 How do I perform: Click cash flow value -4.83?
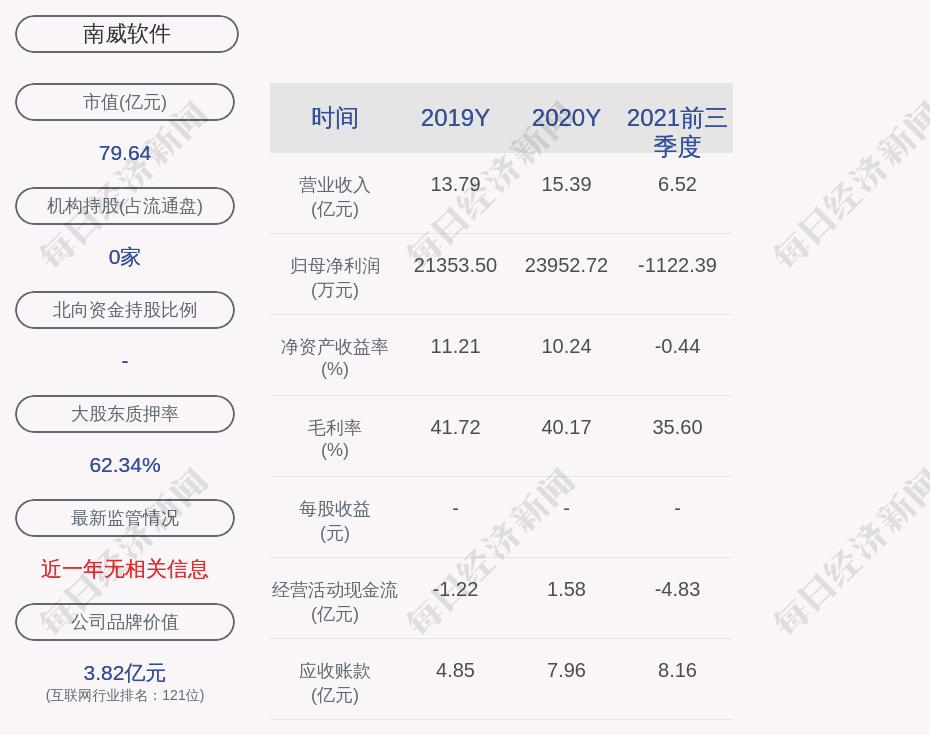pyautogui.click(x=677, y=589)
